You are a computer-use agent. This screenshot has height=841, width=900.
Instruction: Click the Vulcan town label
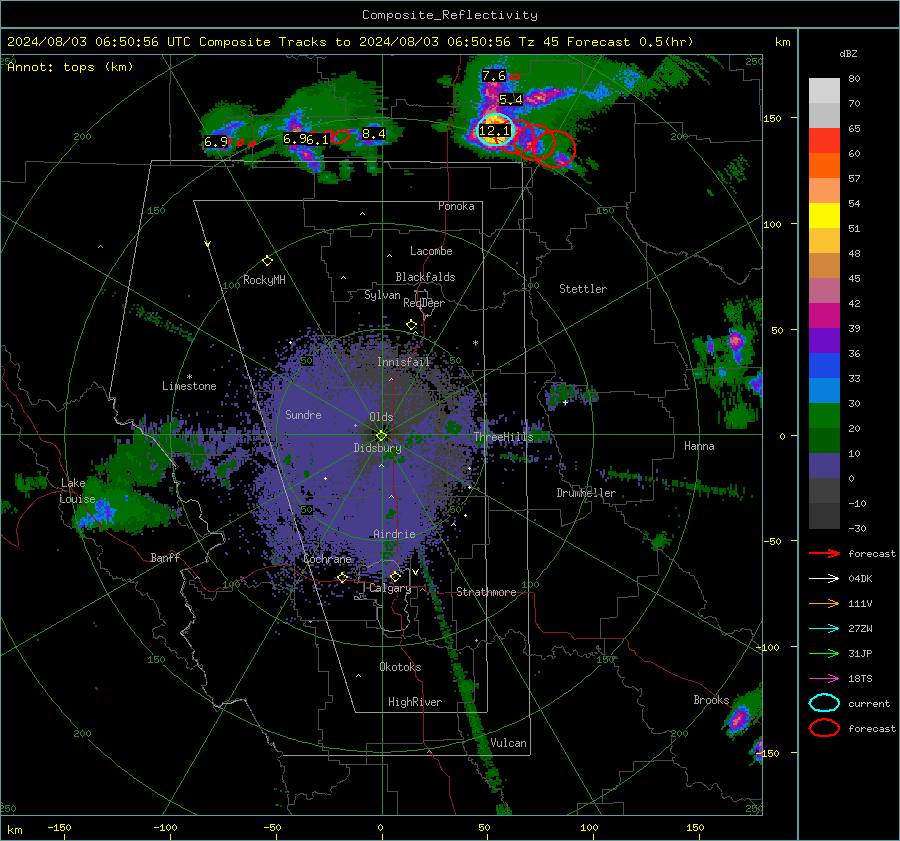(x=508, y=743)
